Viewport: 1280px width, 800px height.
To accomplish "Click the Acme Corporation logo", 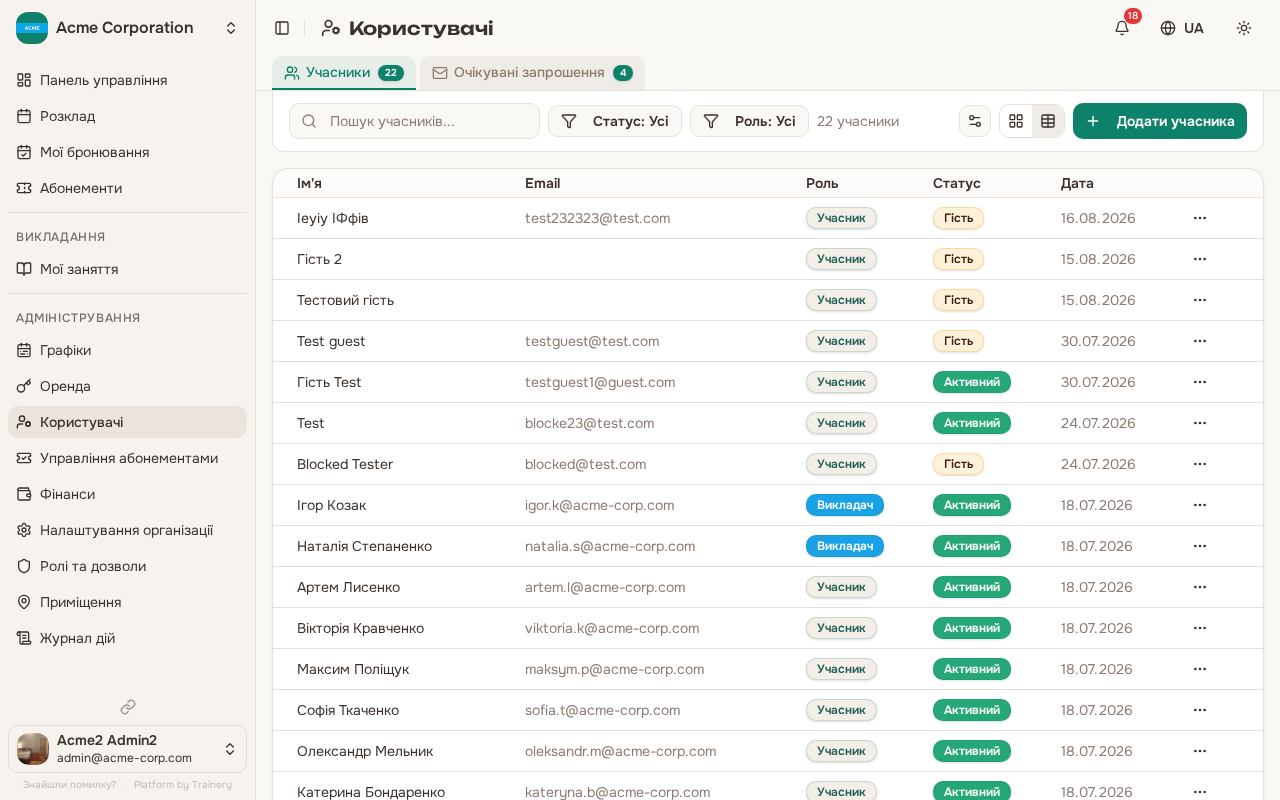I will pos(32,28).
